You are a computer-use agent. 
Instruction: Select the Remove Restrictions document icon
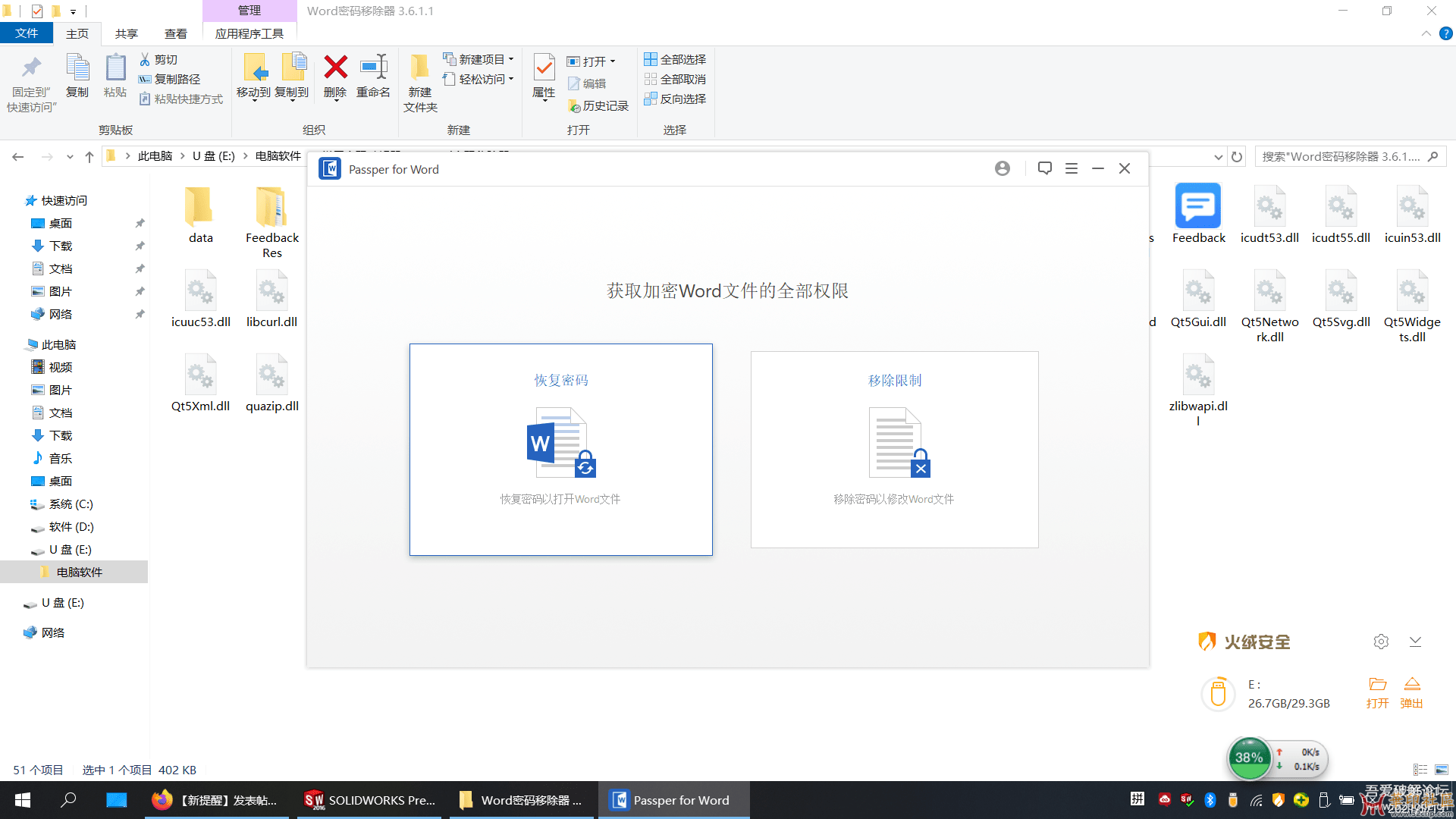tap(899, 442)
